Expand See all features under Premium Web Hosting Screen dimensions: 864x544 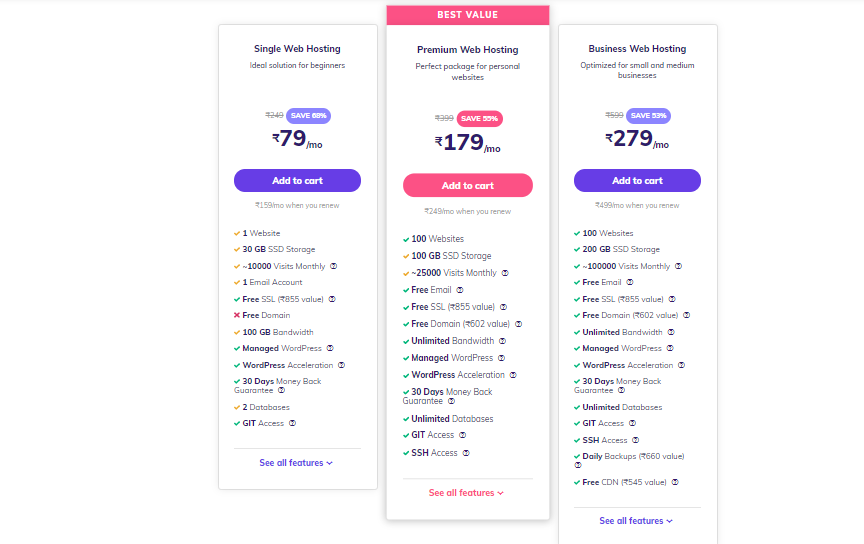[466, 493]
